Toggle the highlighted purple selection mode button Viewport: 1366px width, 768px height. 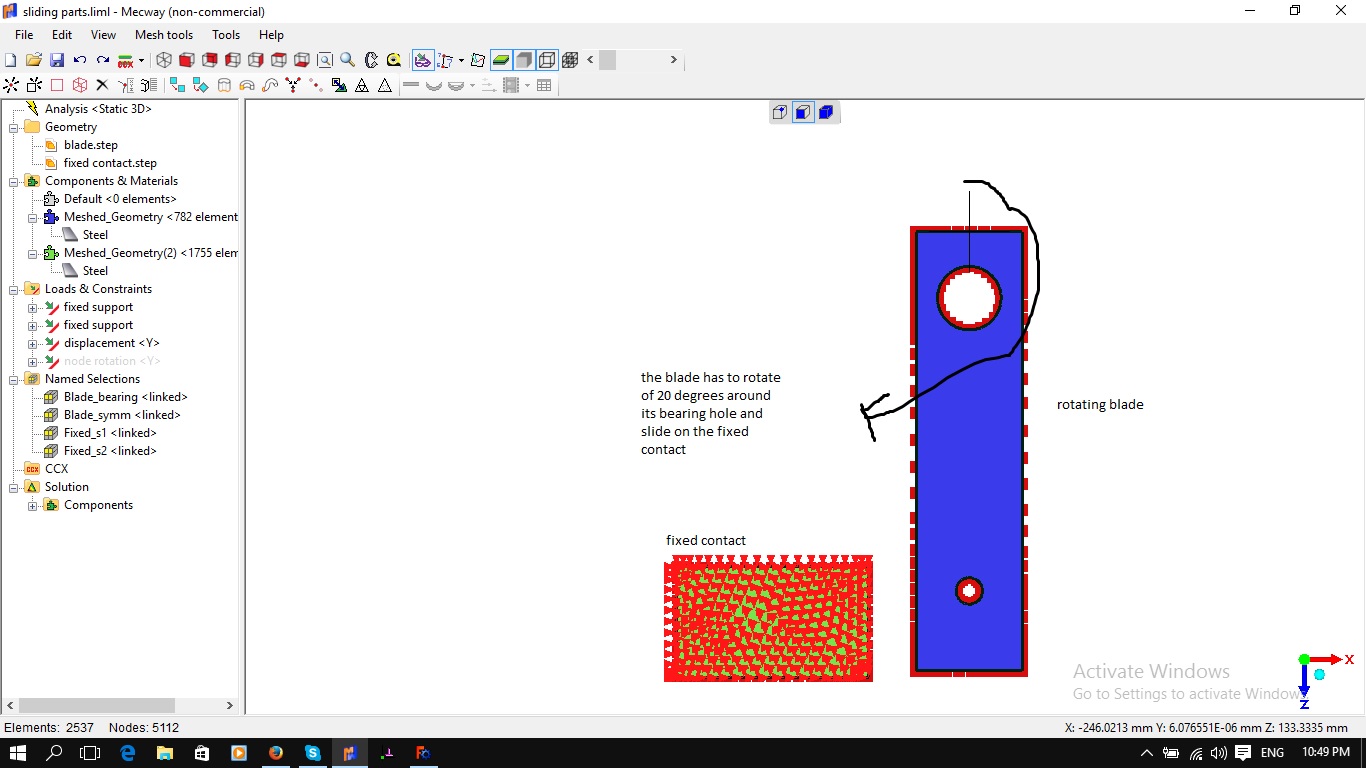point(424,60)
